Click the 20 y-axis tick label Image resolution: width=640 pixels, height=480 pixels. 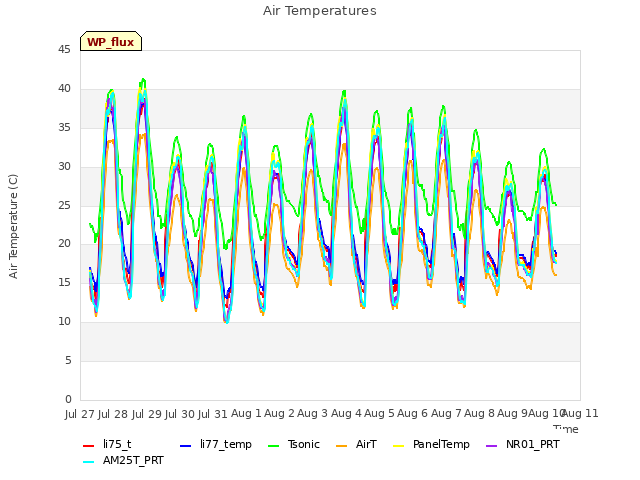(x=64, y=244)
